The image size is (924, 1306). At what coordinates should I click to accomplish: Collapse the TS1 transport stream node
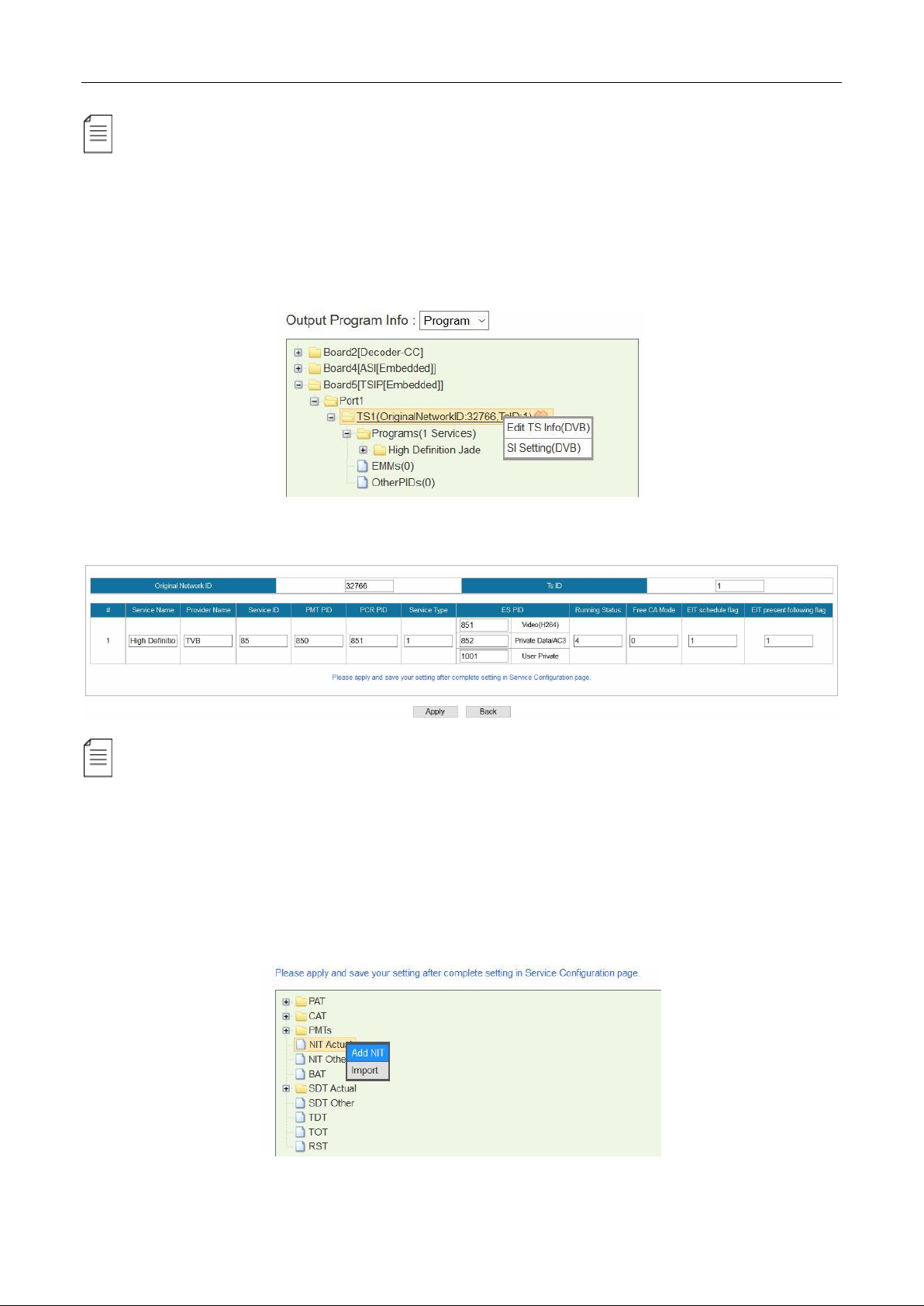pyautogui.click(x=331, y=417)
